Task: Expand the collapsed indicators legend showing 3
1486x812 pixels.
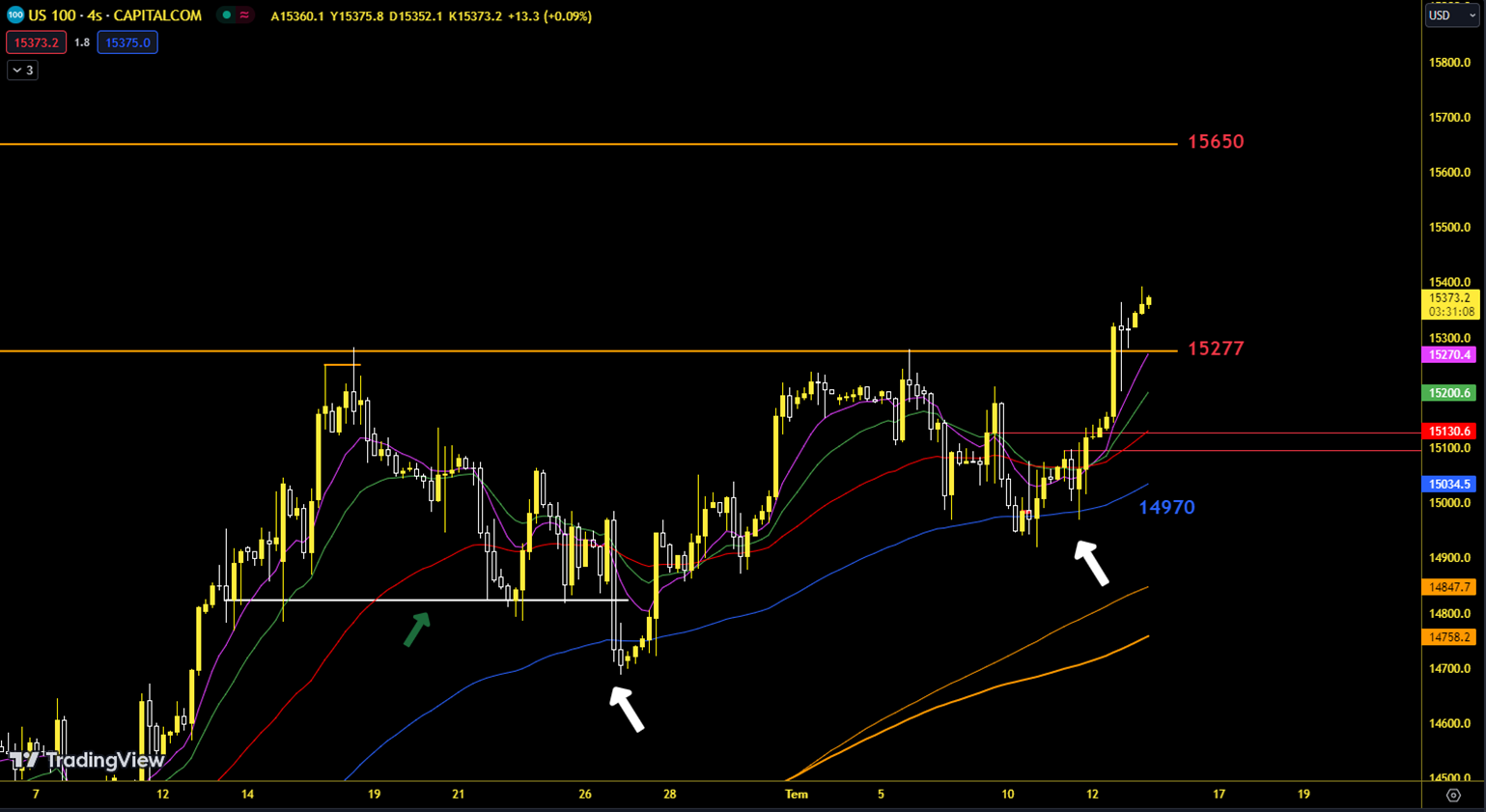Action: click(x=23, y=70)
